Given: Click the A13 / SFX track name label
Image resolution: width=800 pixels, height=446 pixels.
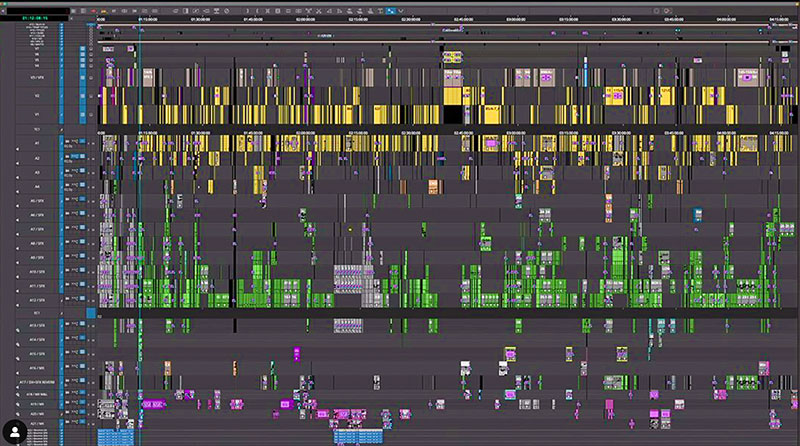Looking at the screenshot, I should tap(38, 326).
